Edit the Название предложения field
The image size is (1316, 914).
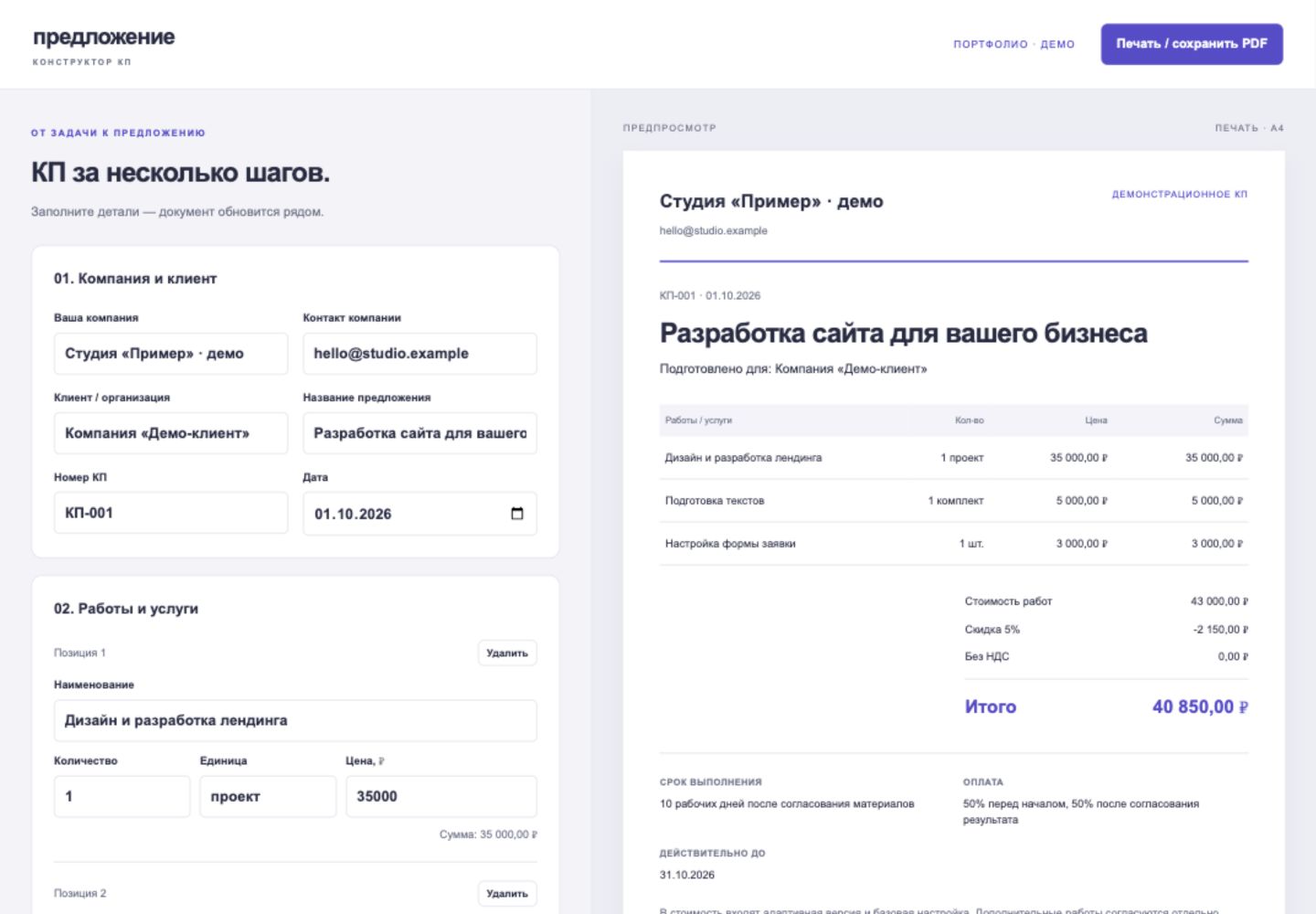tap(419, 433)
